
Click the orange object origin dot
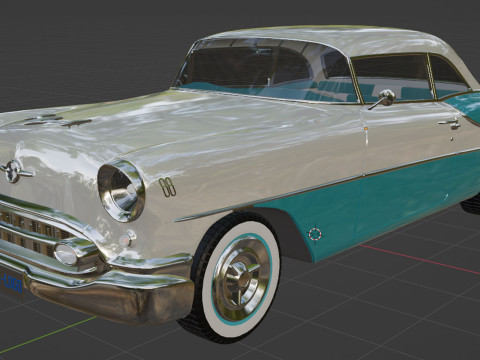click(x=366, y=128)
